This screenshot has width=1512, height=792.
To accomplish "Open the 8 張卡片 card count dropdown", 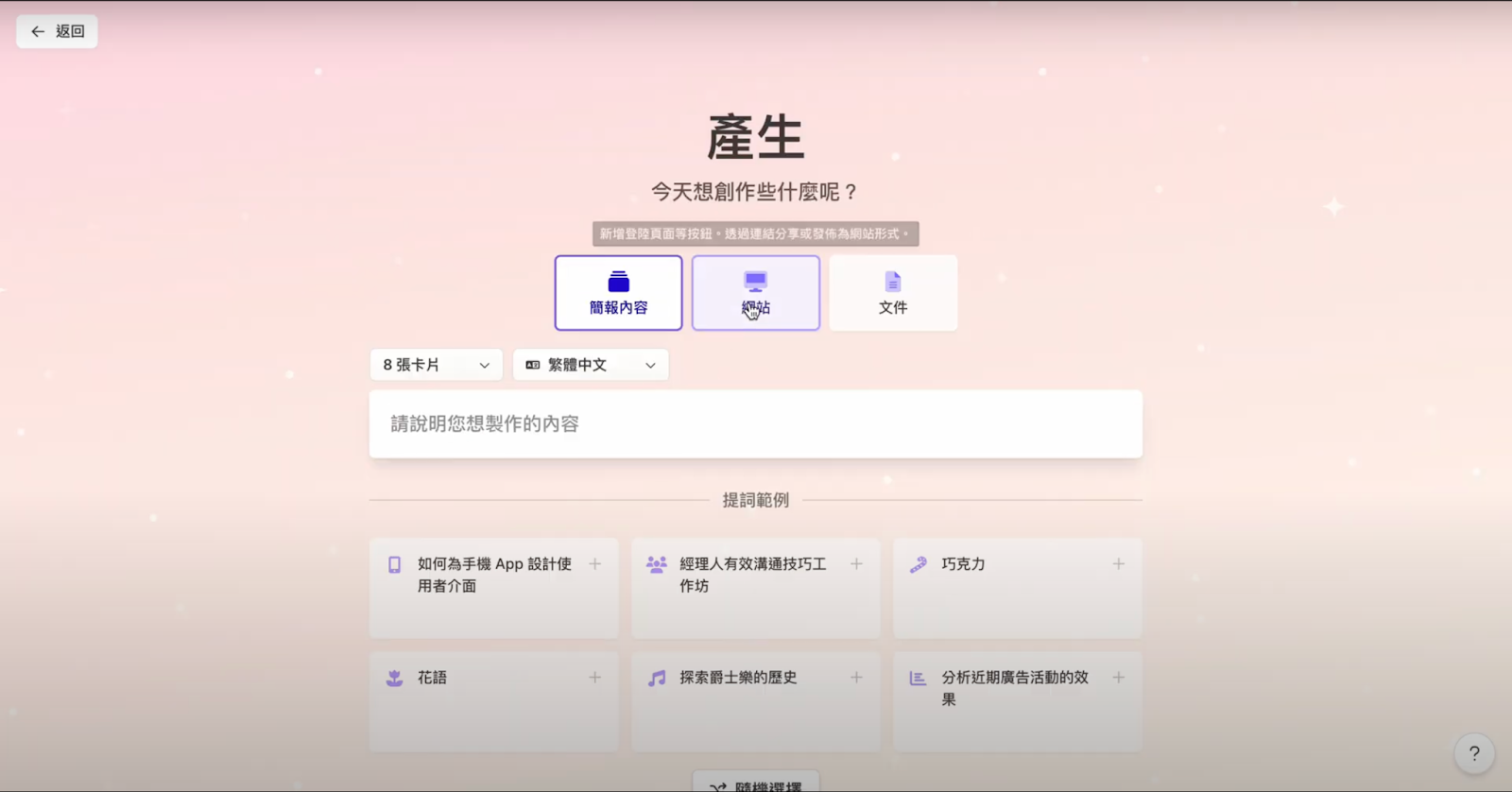I will click(436, 365).
